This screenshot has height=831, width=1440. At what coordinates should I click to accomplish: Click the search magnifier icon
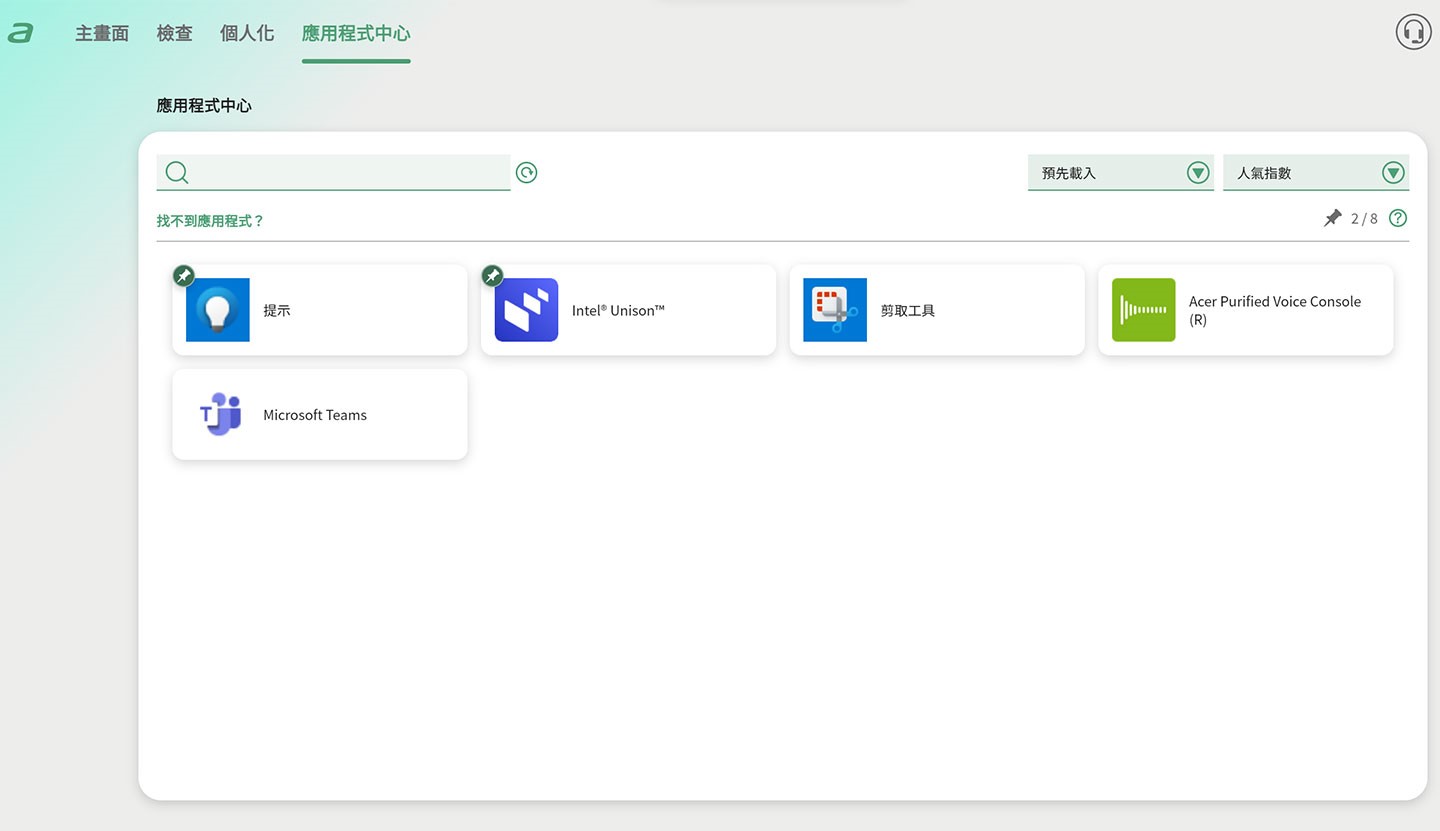coord(177,173)
